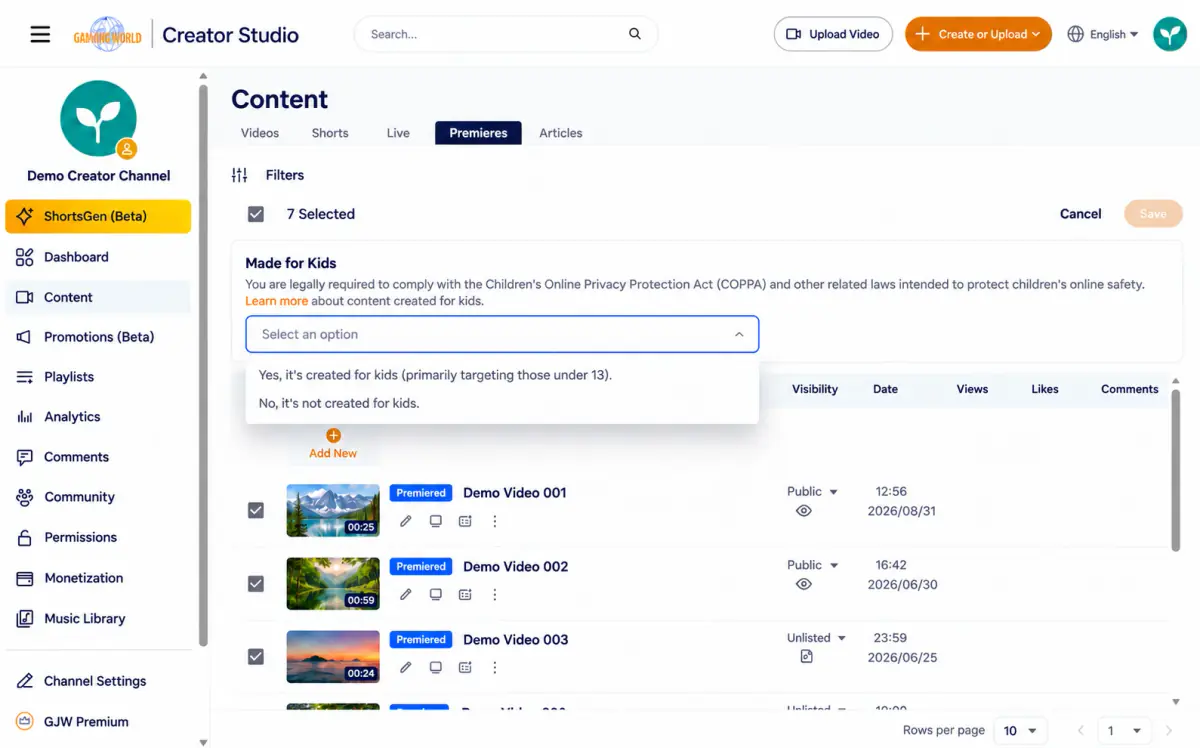
Task: Uncheck the Demo Video 001 checkbox
Action: (x=256, y=510)
